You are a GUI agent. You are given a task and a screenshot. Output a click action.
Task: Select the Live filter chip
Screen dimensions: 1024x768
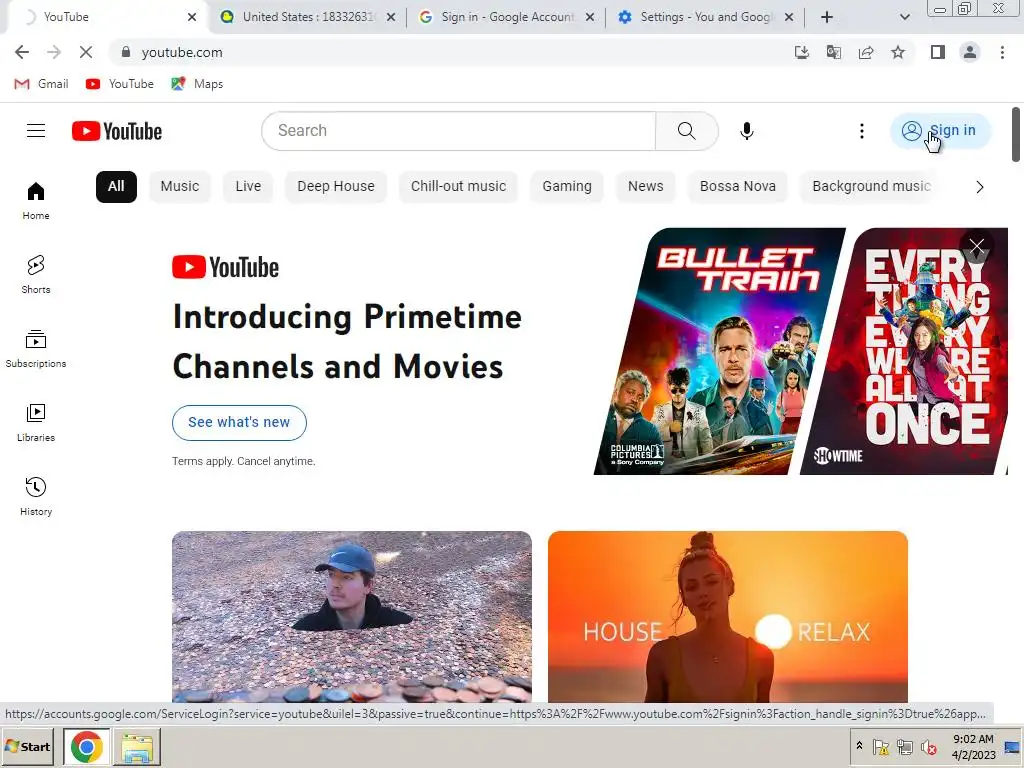(x=248, y=187)
